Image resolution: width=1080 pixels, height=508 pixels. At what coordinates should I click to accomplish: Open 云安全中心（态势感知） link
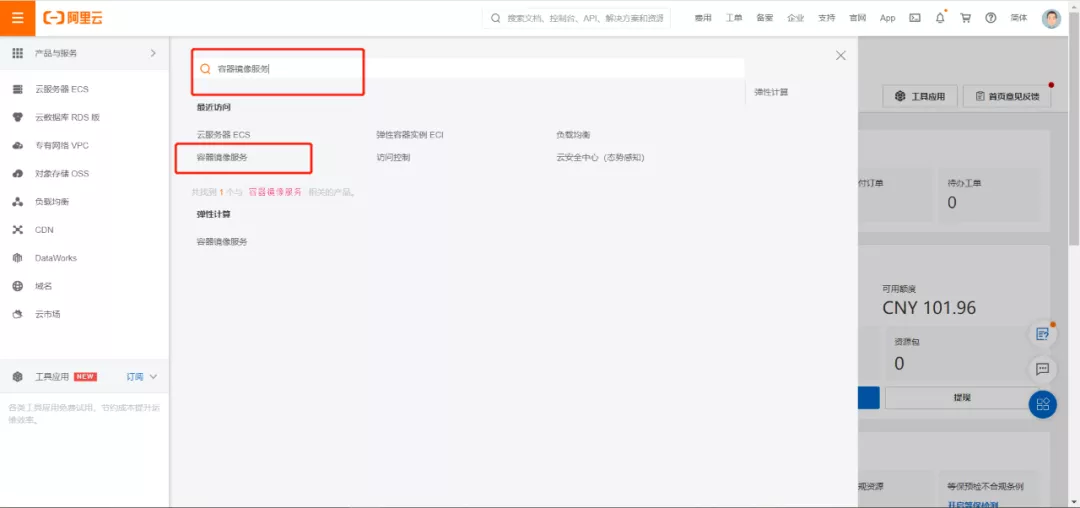click(x=600, y=158)
